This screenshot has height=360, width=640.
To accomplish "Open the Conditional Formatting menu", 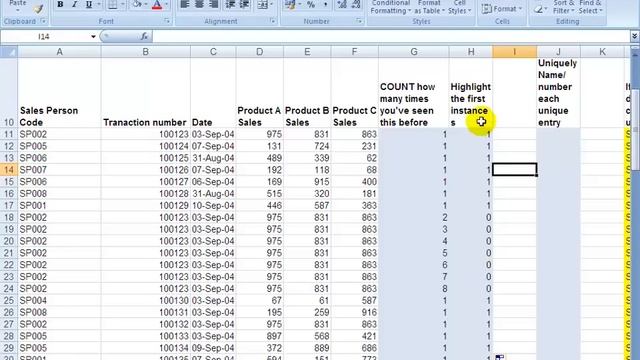I will point(390,7).
